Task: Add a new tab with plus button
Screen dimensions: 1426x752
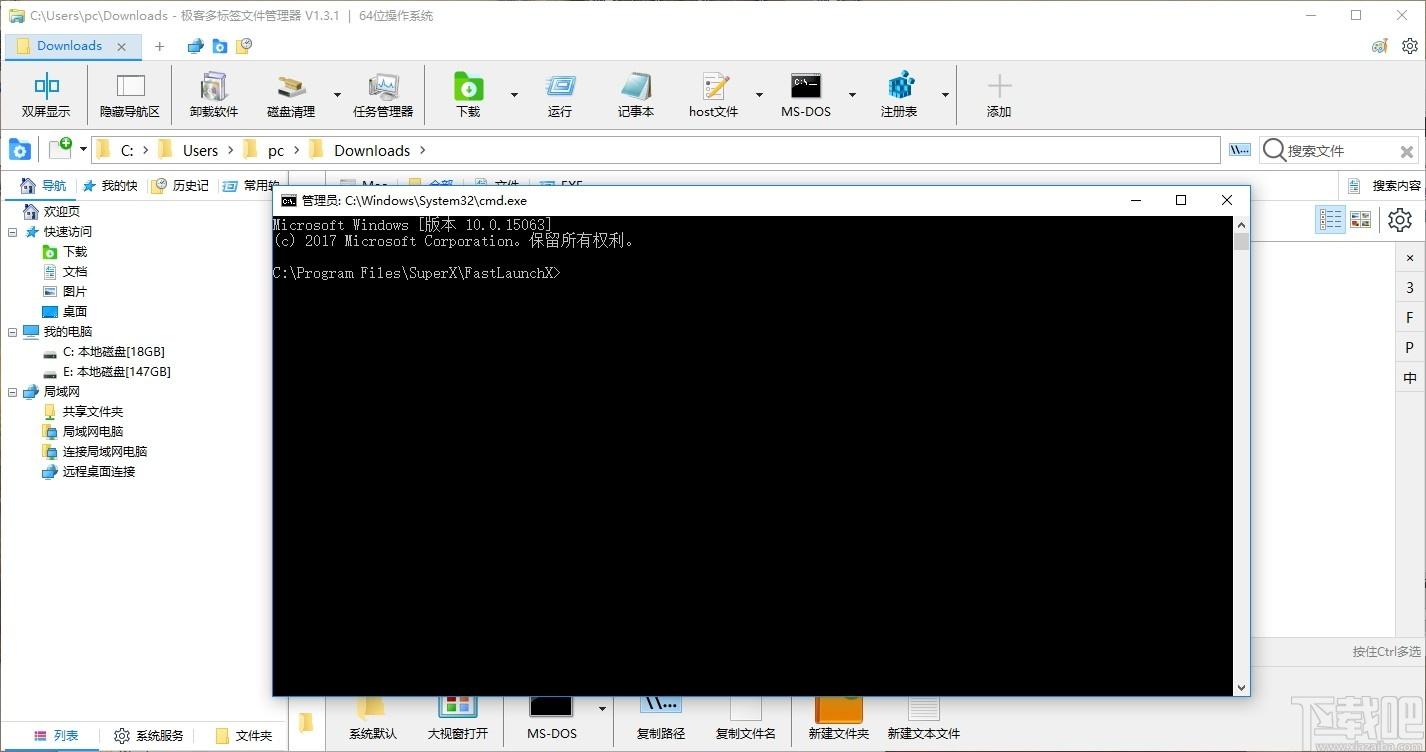Action: [x=159, y=46]
